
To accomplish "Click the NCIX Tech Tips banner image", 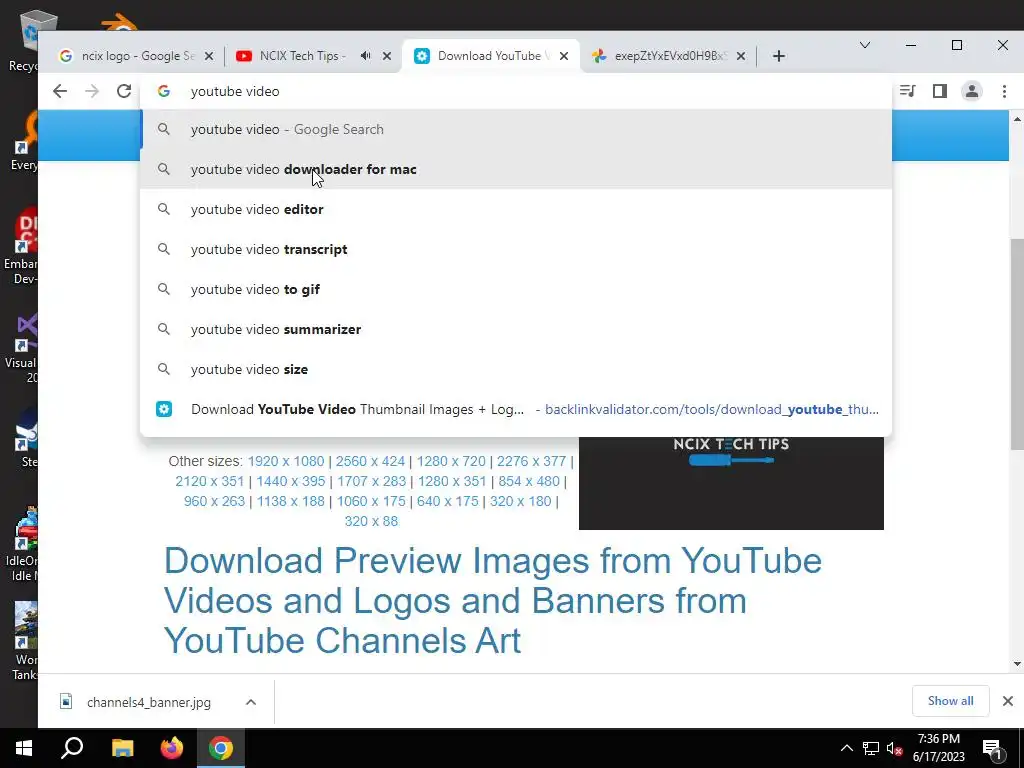I will coord(731,483).
